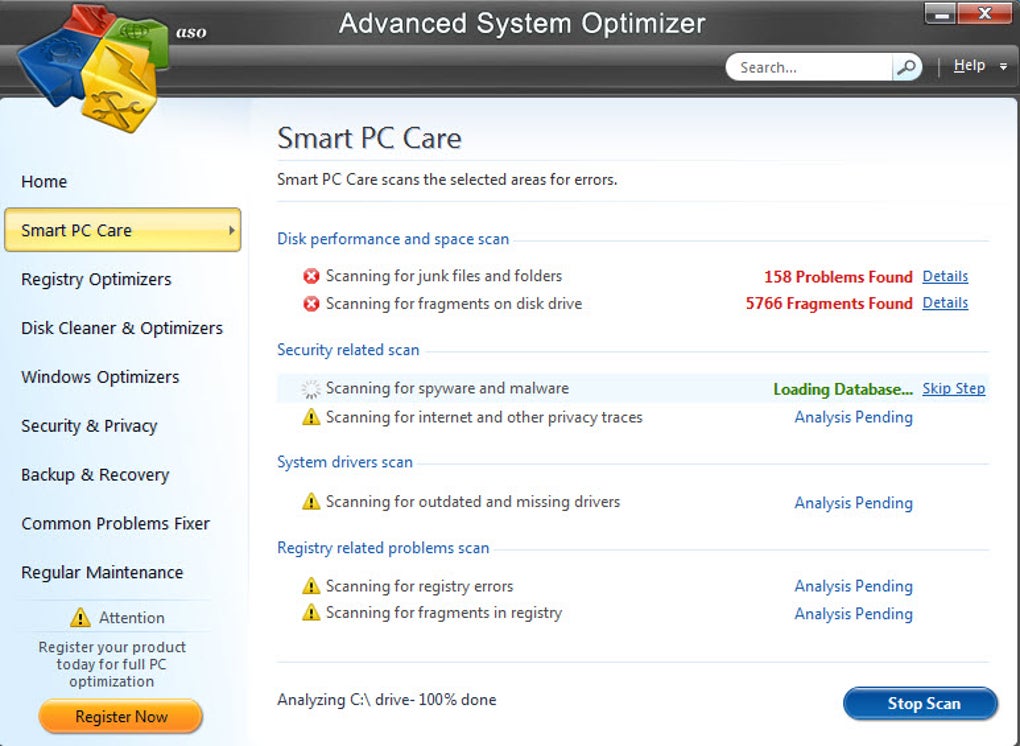Click warning icon beside registry errors scan
1020x746 pixels.
click(311, 586)
